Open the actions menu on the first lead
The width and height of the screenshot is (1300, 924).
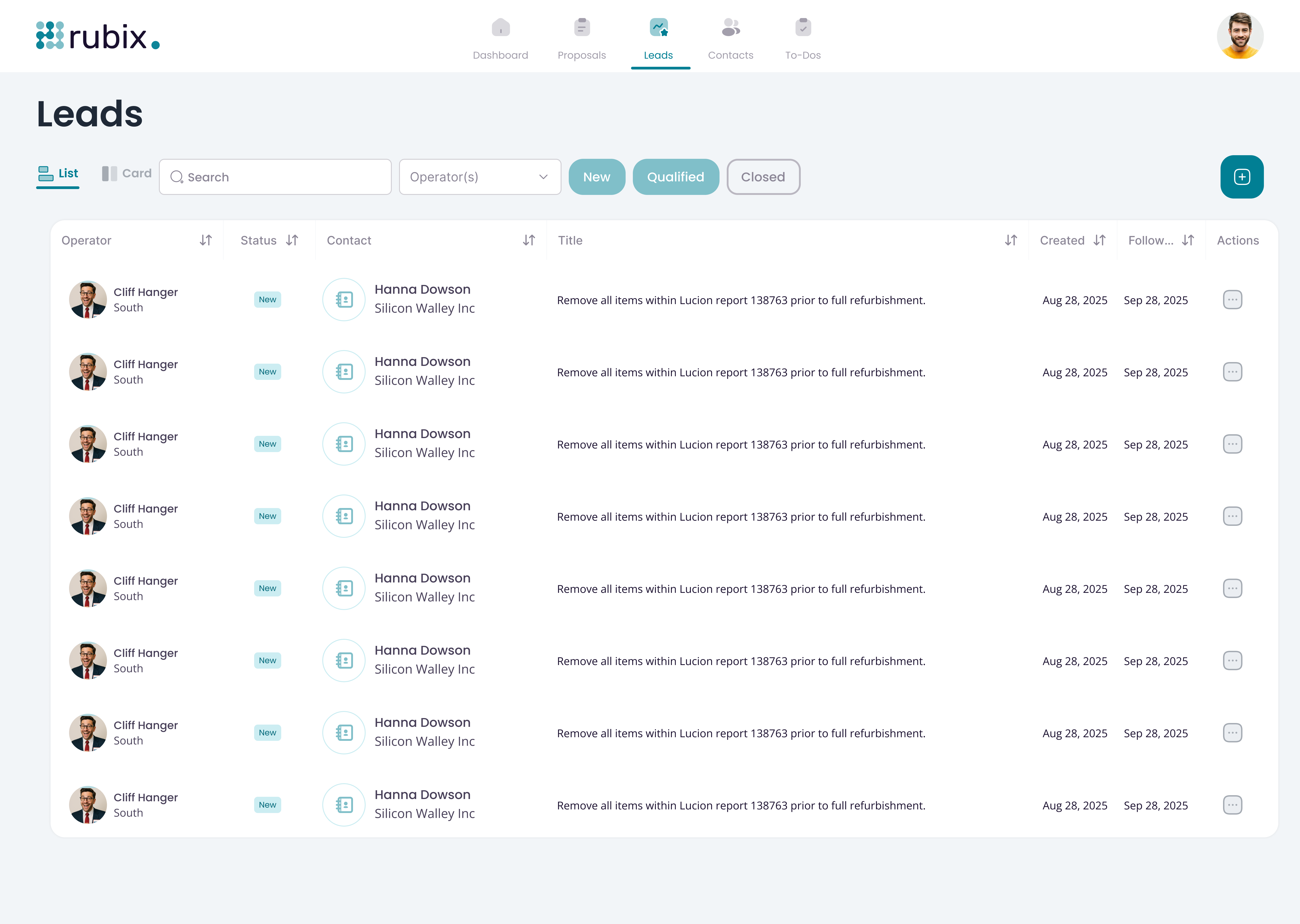pyautogui.click(x=1232, y=299)
